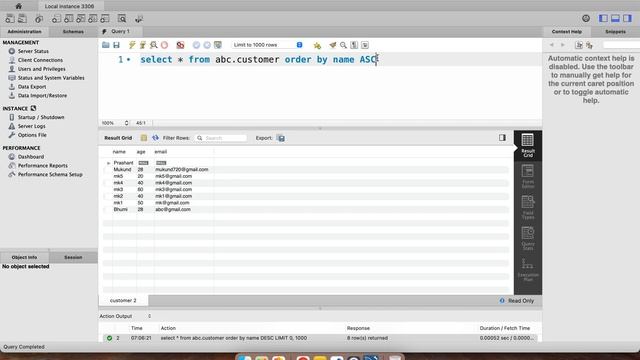Export recordset to external file
640x360 pixels.
(281, 138)
